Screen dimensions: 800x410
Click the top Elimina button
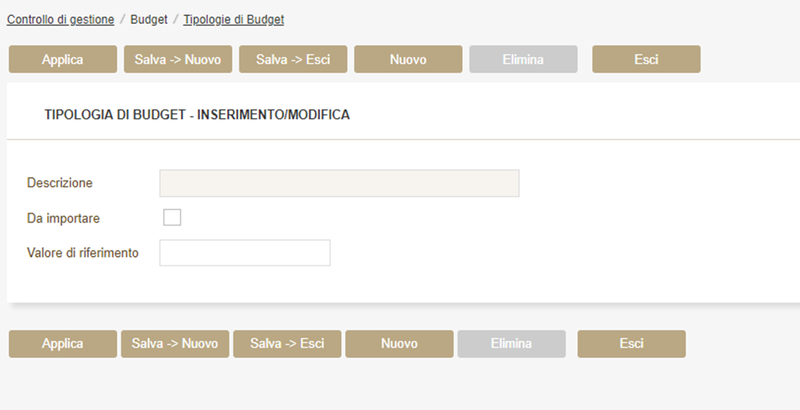pos(523,59)
